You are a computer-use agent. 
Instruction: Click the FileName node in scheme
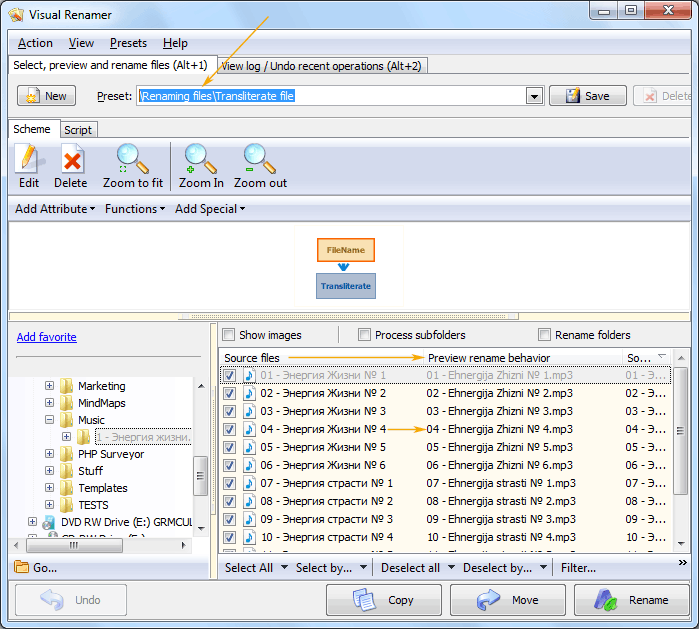[345, 250]
